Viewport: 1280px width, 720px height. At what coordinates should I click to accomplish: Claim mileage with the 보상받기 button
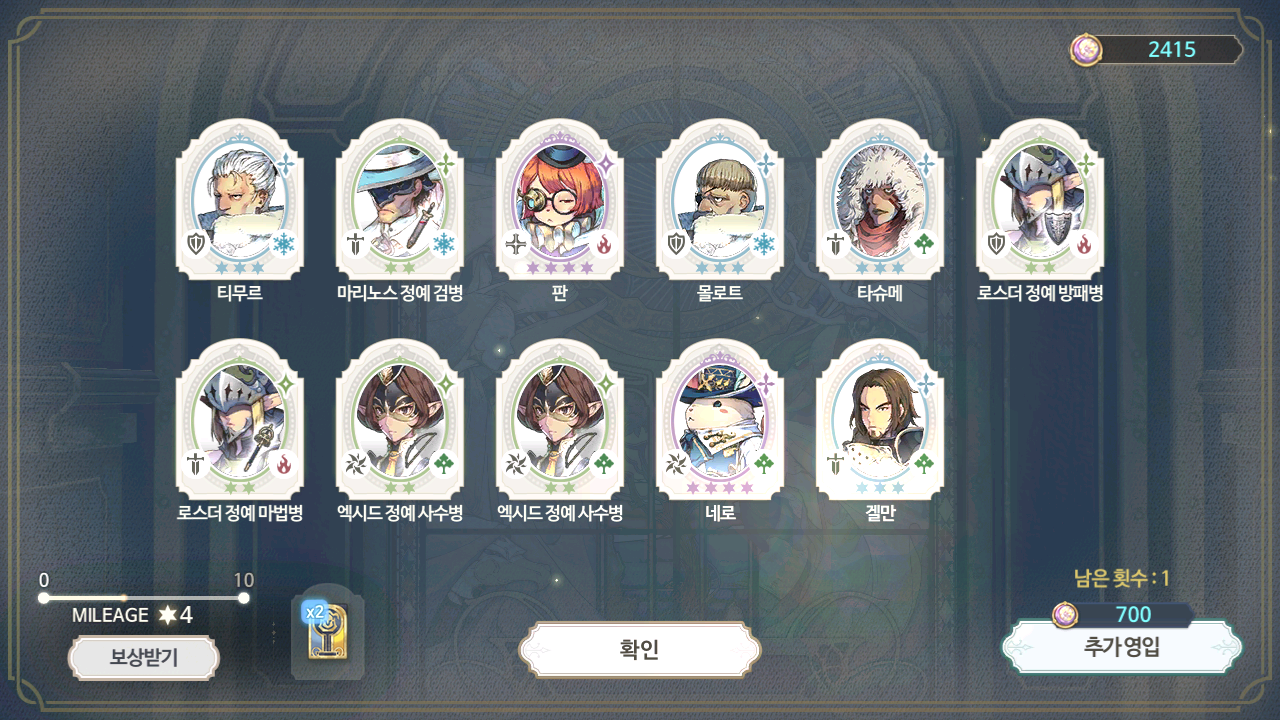point(143,658)
